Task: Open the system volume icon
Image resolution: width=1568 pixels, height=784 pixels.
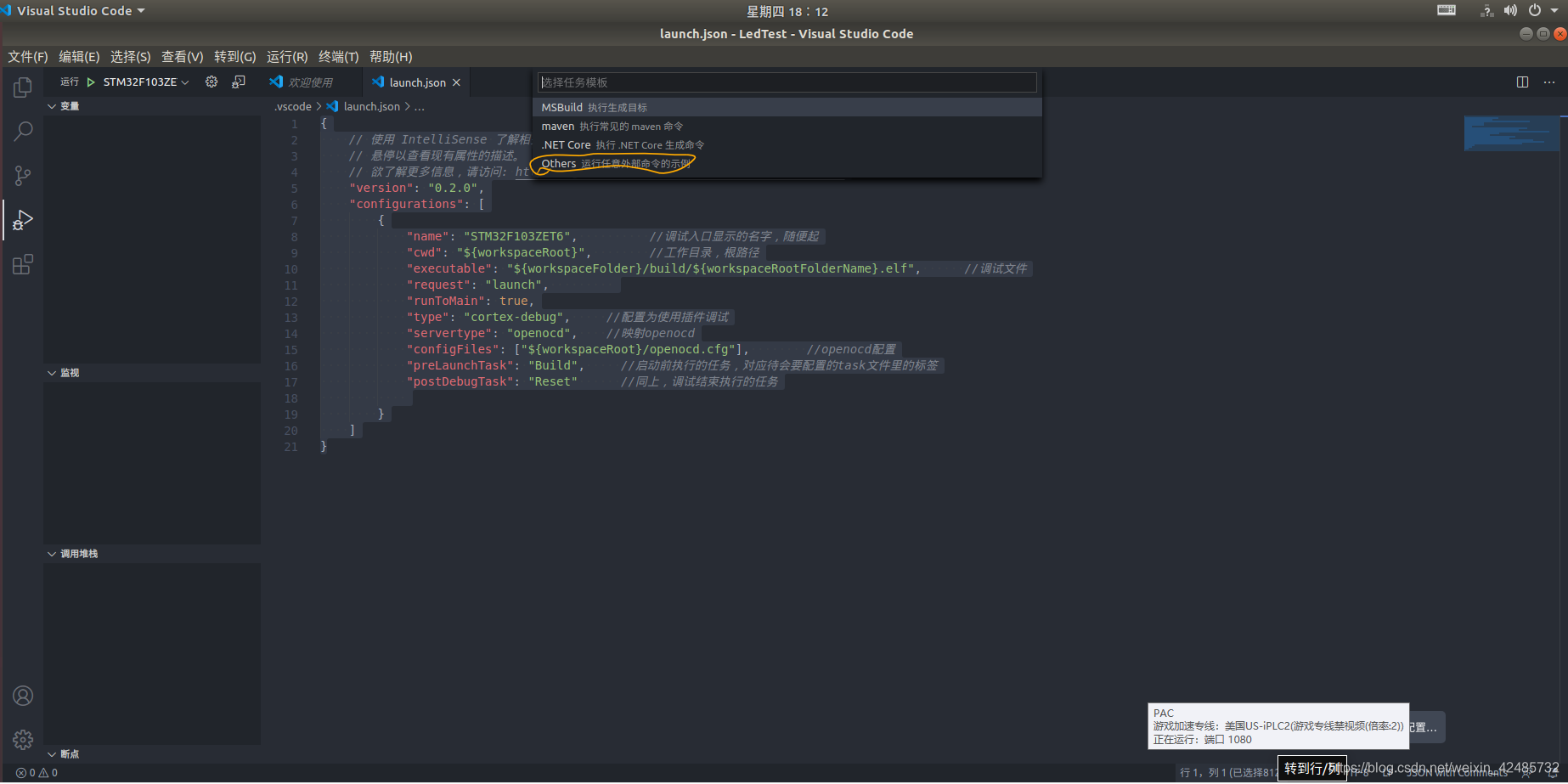Action: point(1510,11)
